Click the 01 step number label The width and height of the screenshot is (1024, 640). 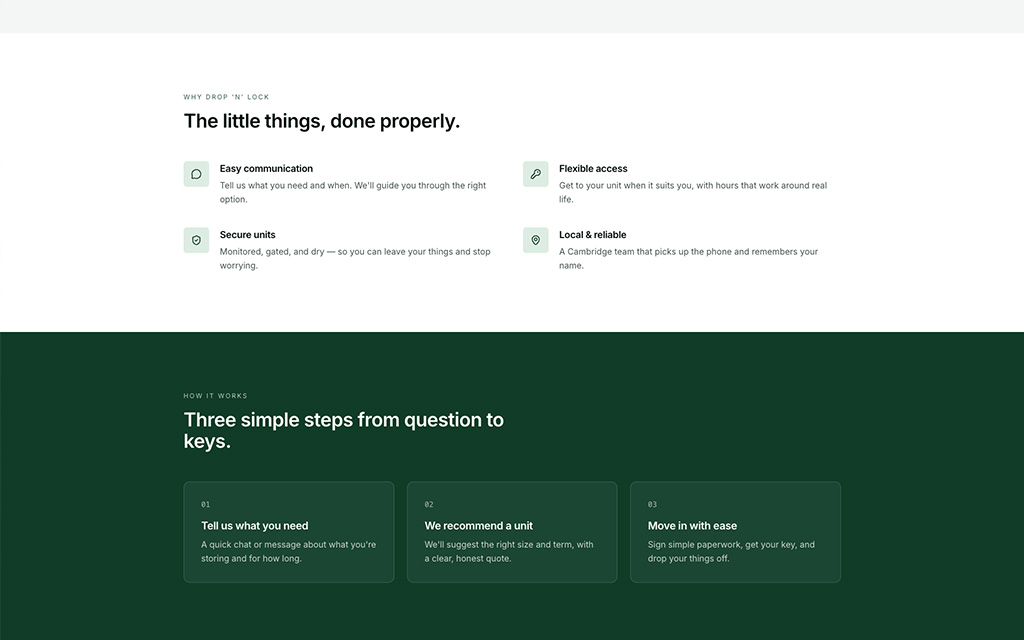206,504
